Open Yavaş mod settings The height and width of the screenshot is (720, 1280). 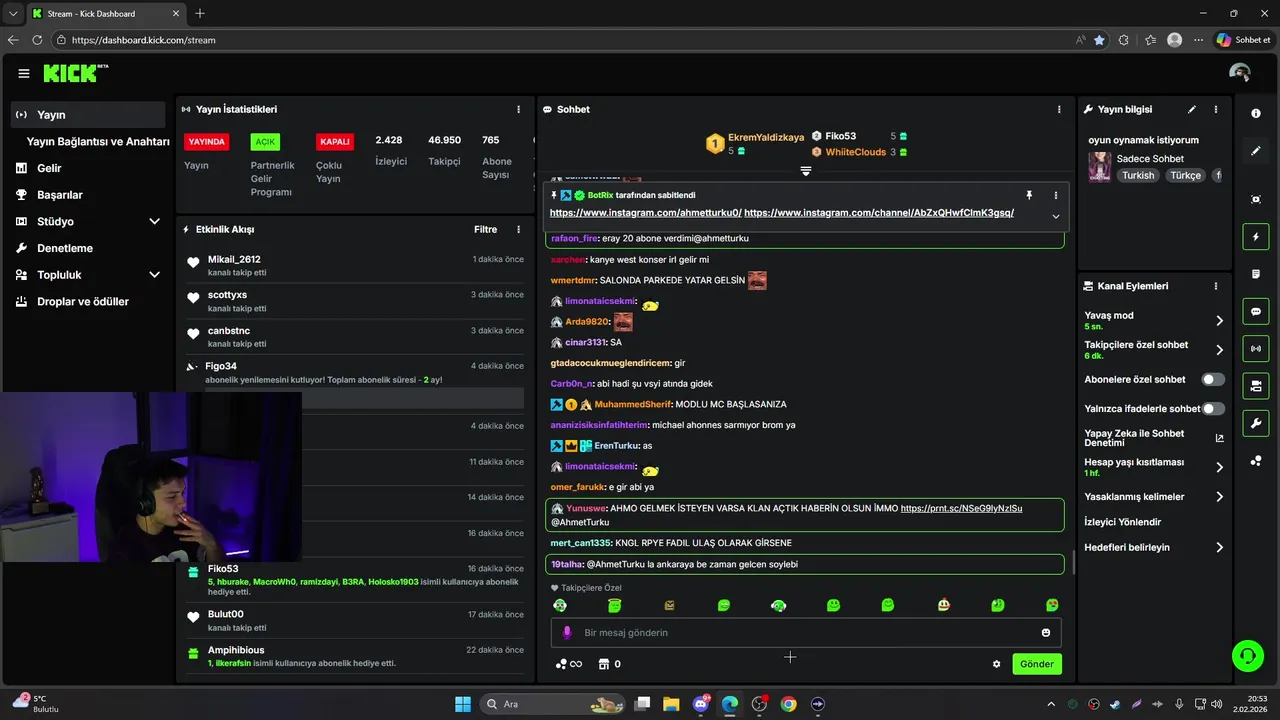click(1154, 320)
